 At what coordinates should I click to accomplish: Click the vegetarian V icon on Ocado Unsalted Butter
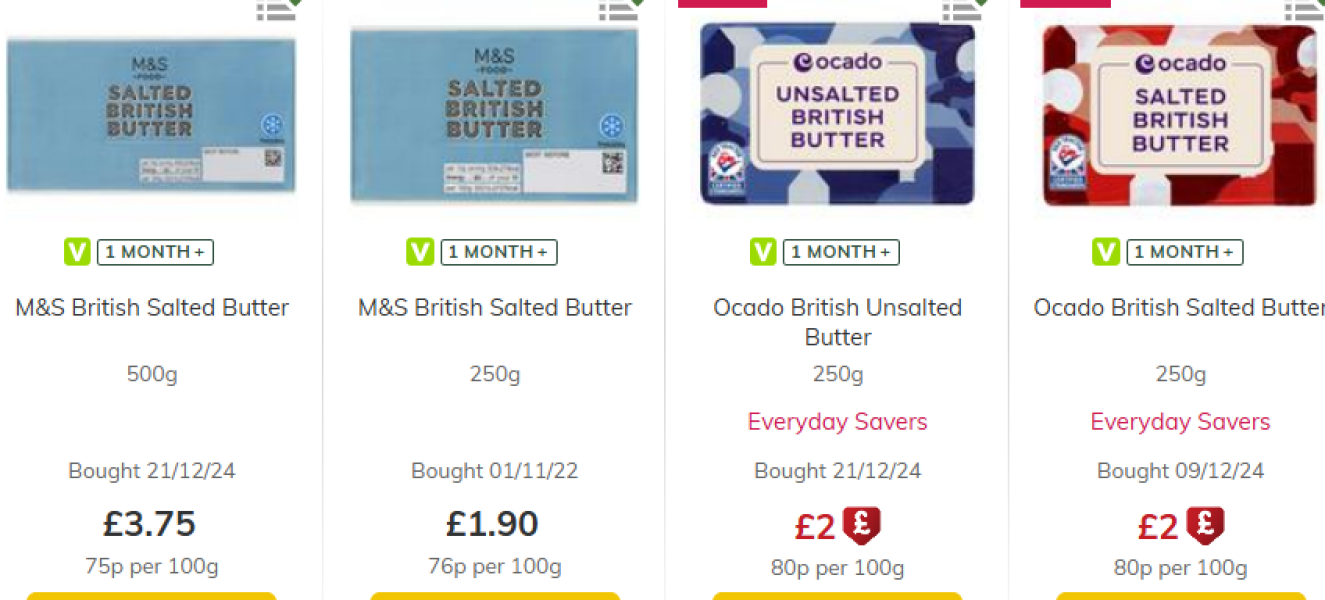tap(762, 252)
